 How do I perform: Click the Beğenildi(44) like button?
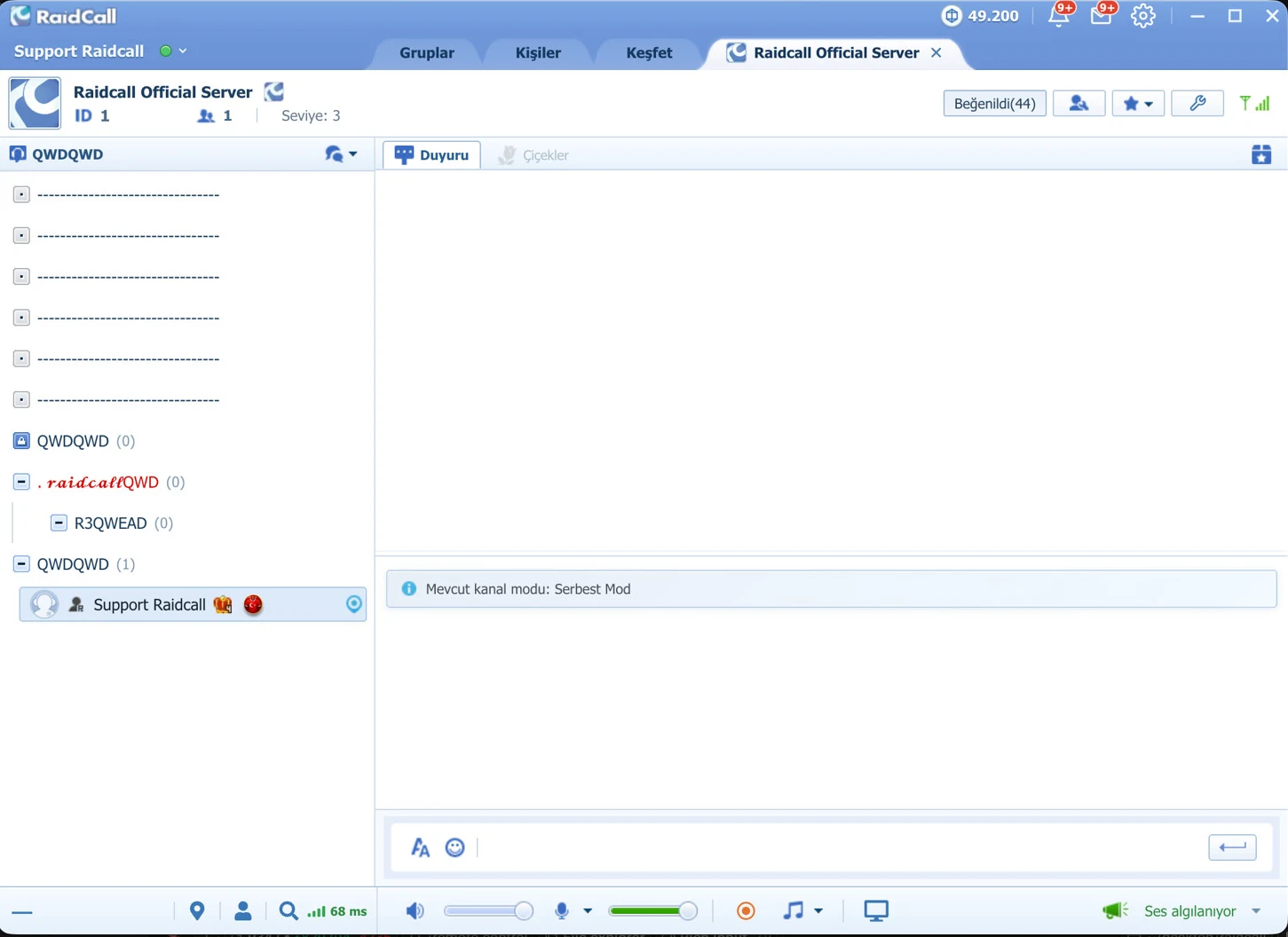pos(994,104)
